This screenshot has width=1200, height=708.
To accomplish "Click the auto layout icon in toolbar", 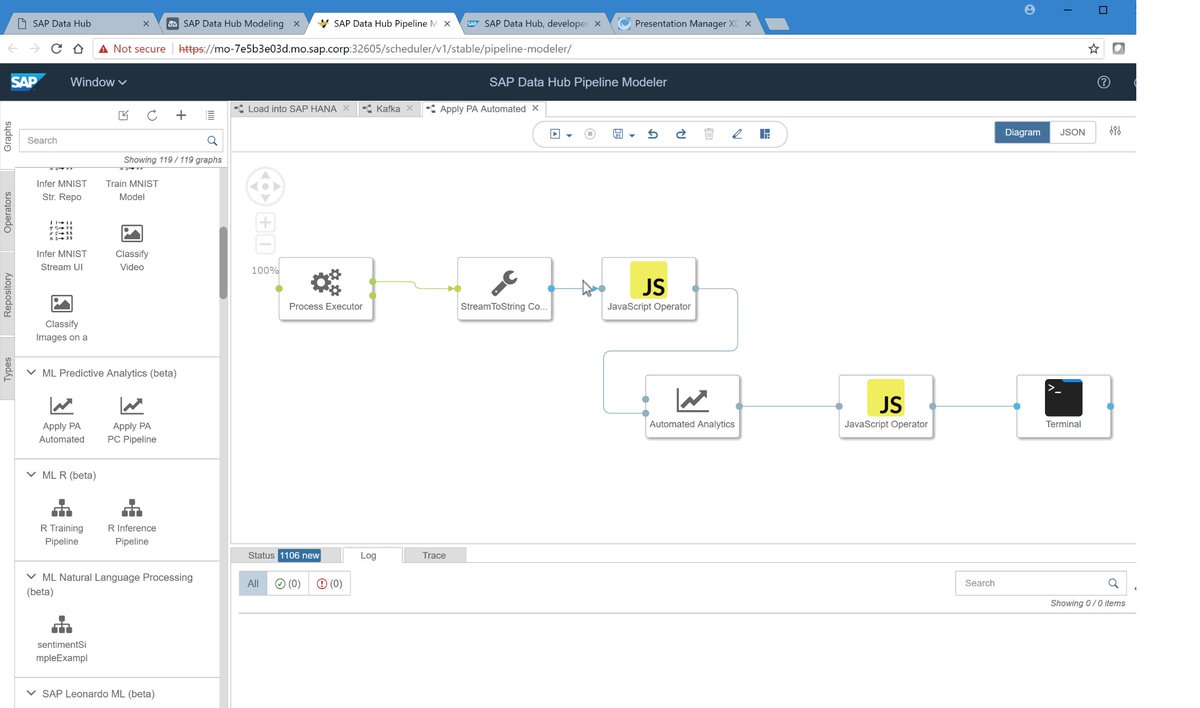I will (x=765, y=134).
